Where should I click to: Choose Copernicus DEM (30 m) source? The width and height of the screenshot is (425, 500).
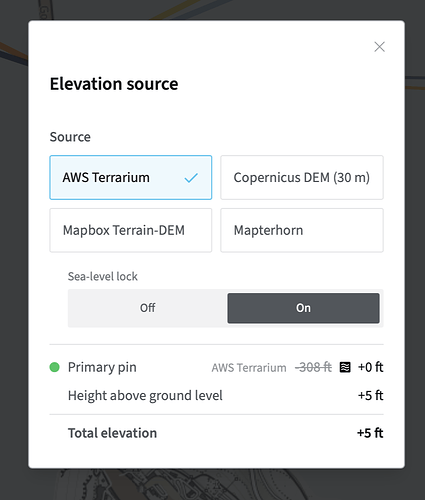pos(302,177)
